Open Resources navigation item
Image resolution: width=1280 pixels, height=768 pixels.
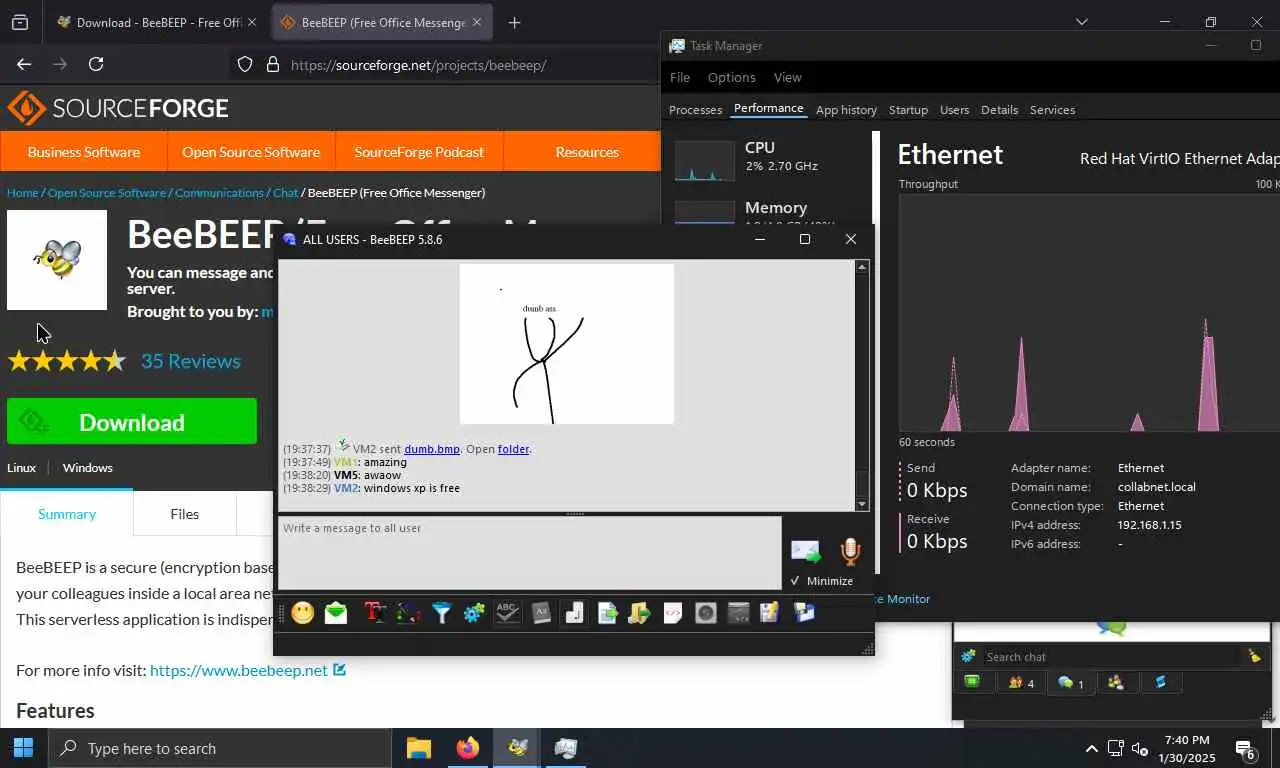tap(587, 152)
